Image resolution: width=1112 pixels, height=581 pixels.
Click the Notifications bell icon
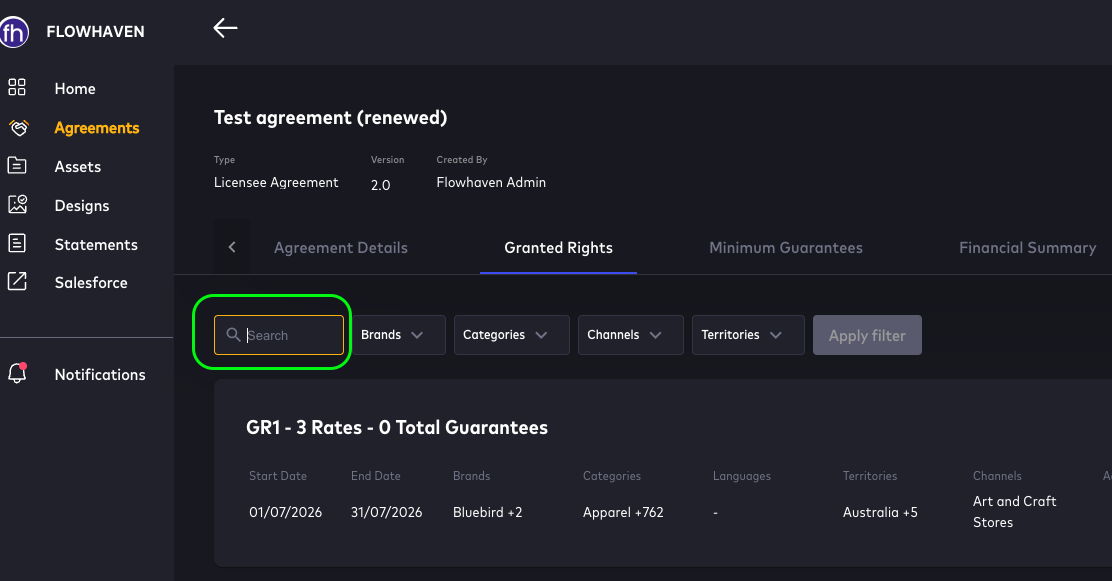pos(18,373)
